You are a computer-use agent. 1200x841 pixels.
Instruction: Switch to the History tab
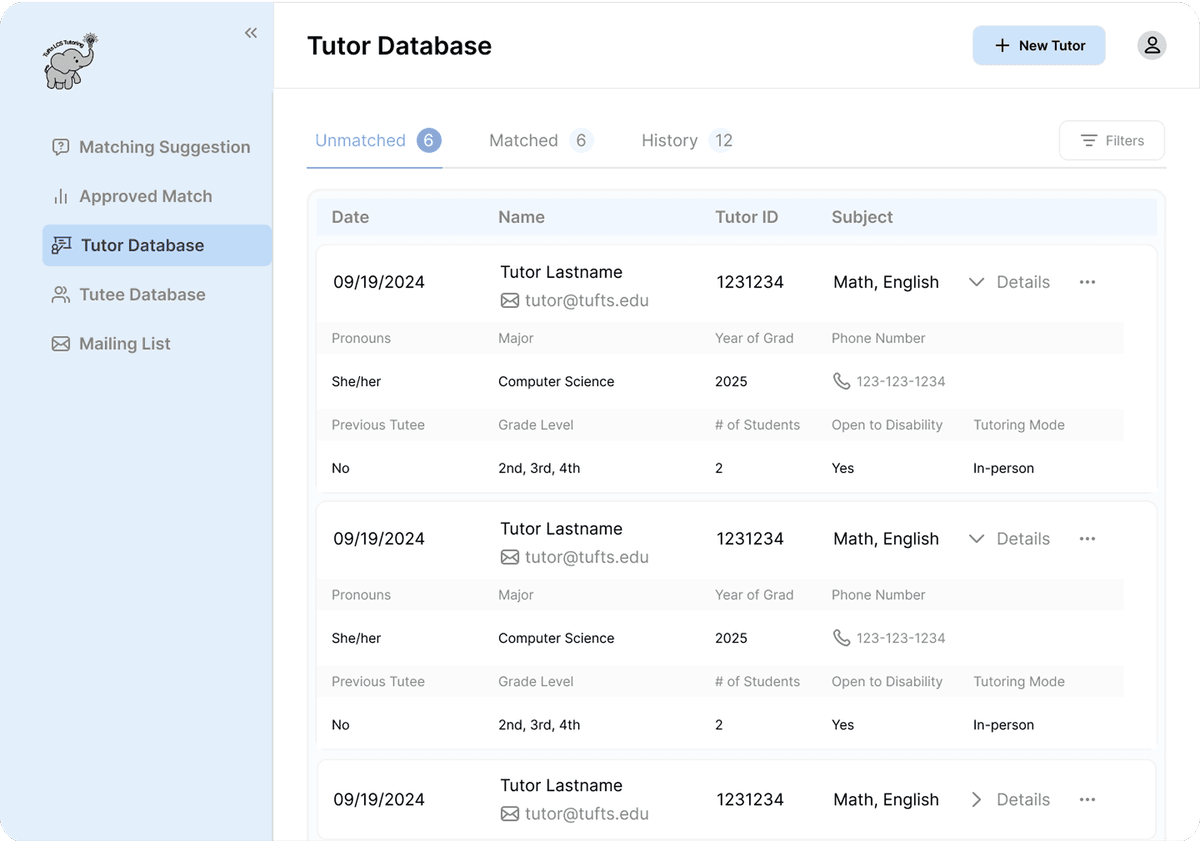[687, 141]
